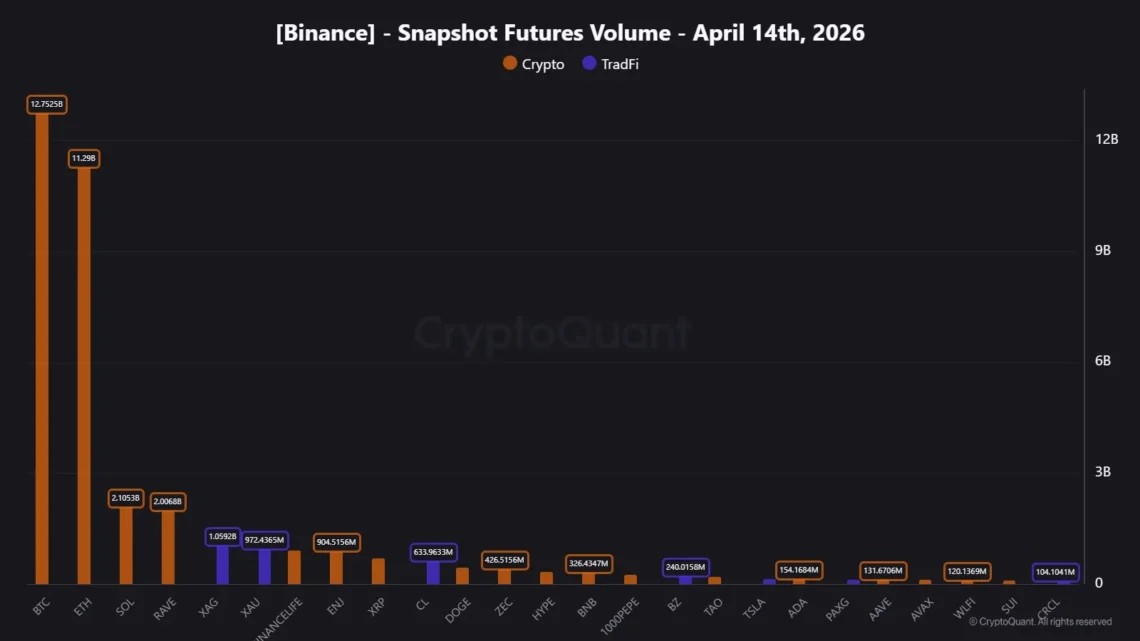The height and width of the screenshot is (641, 1140).
Task: Click the 104.1041M CRCL label
Action: pos(1055,572)
